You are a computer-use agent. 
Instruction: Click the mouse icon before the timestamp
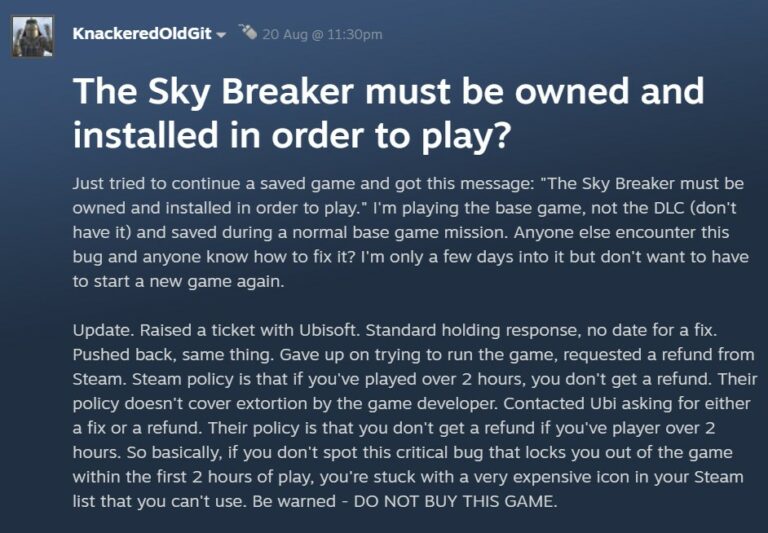pyautogui.click(x=248, y=32)
